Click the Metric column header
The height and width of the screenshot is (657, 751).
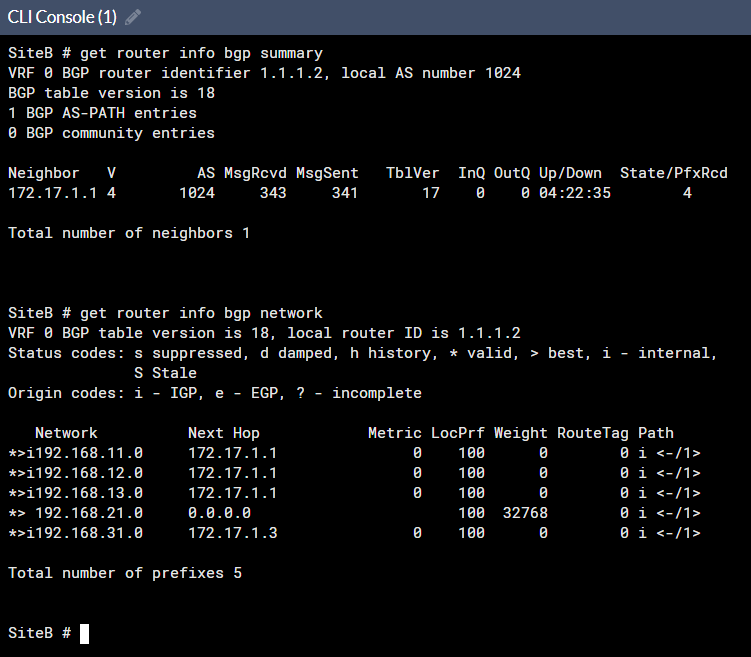tap(395, 433)
